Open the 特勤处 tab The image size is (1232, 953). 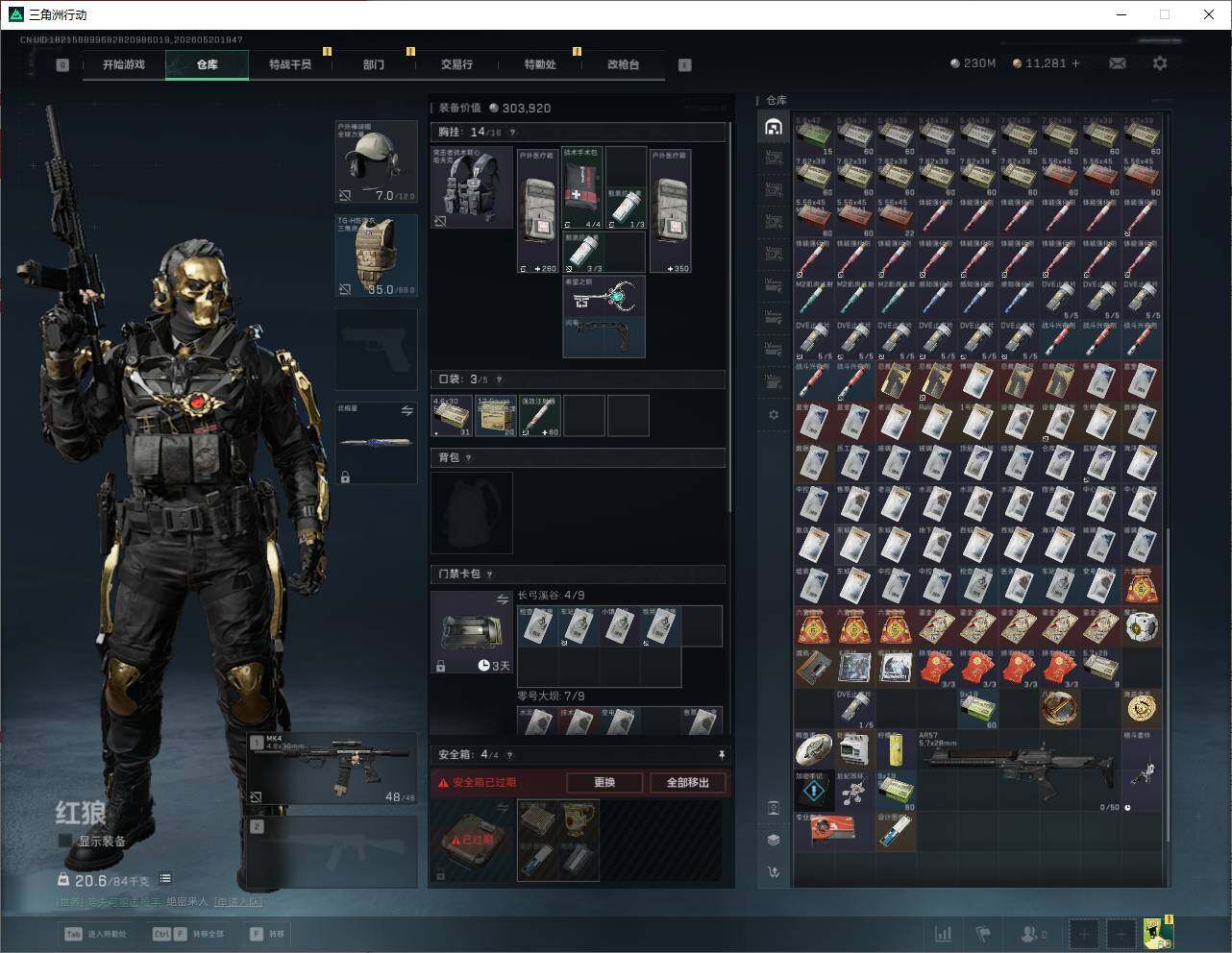point(540,64)
